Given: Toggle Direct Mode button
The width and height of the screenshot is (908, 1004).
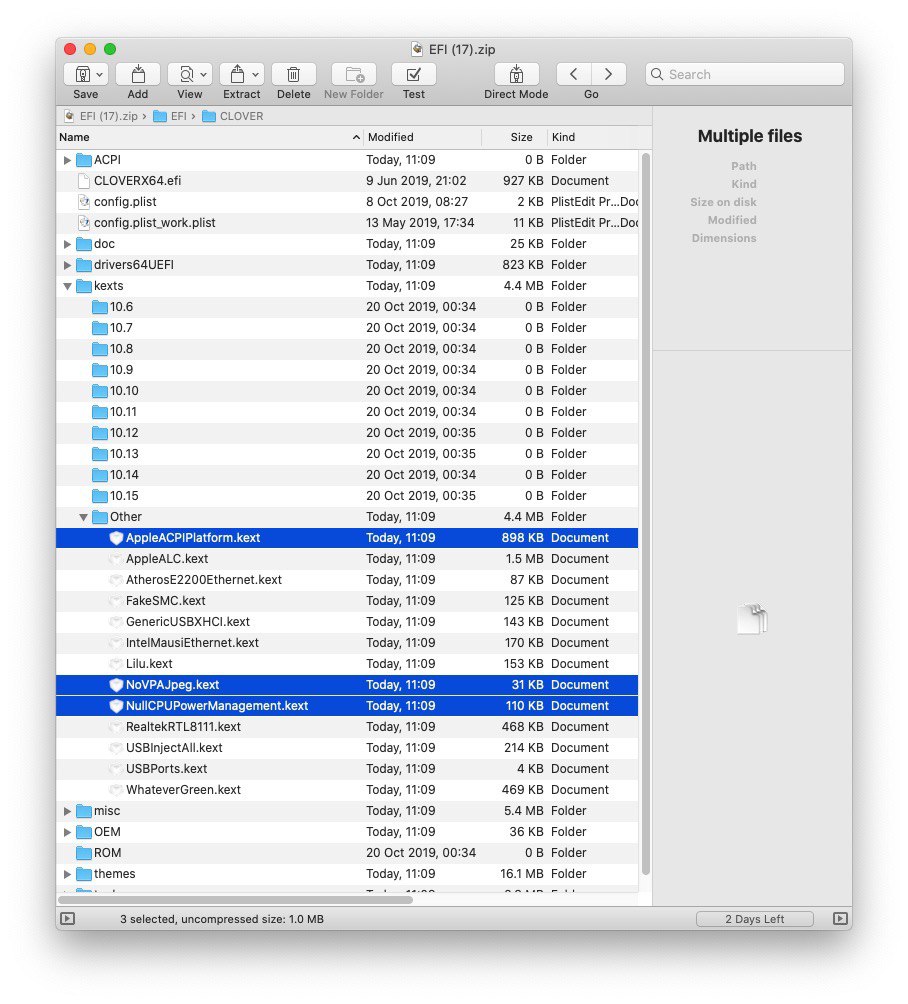Looking at the screenshot, I should tap(516, 74).
